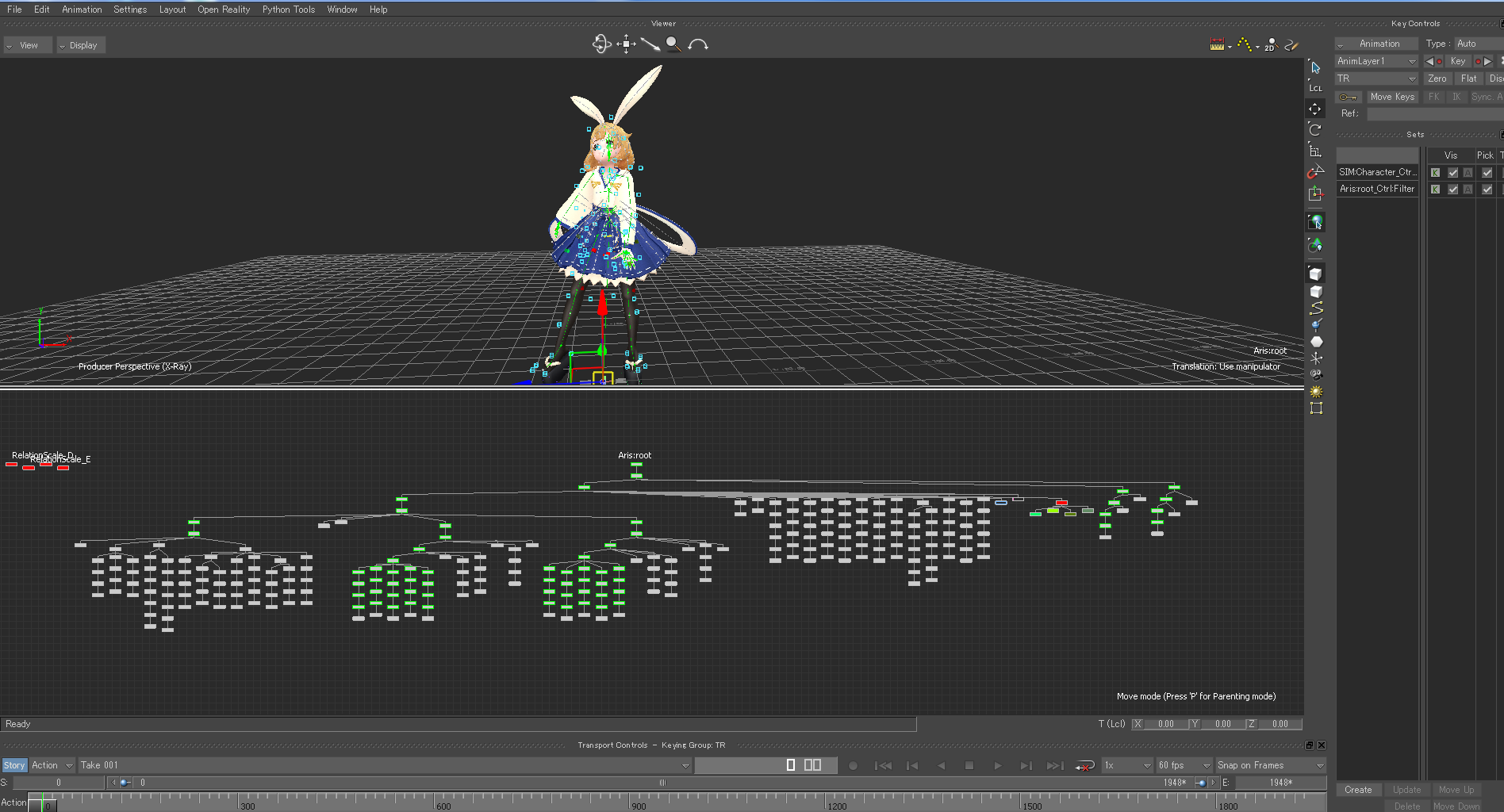Open the File menu
The image size is (1504, 812).
(14, 10)
